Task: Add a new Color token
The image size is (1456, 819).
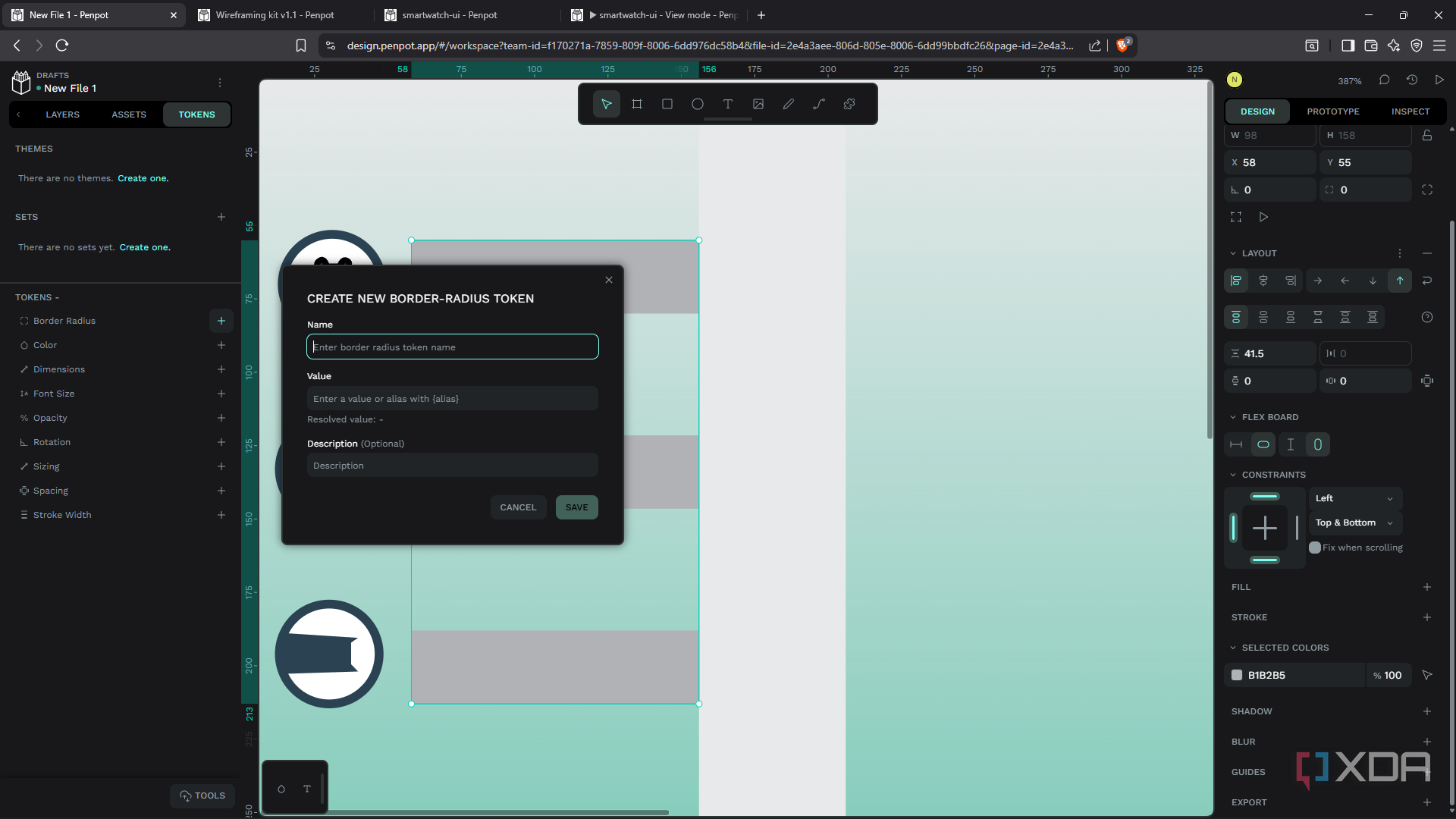Action: tap(221, 345)
